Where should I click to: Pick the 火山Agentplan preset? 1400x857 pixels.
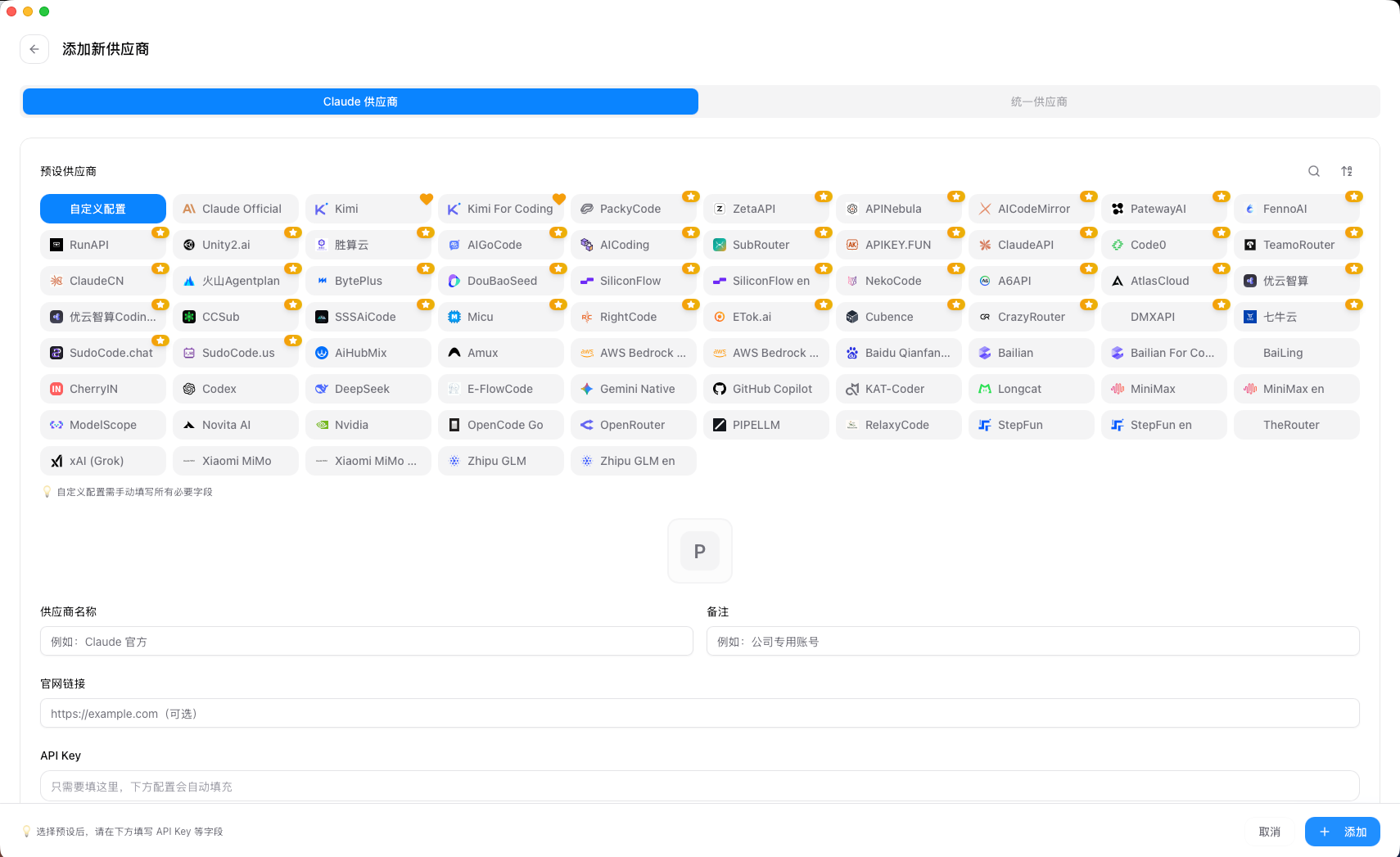coord(236,281)
